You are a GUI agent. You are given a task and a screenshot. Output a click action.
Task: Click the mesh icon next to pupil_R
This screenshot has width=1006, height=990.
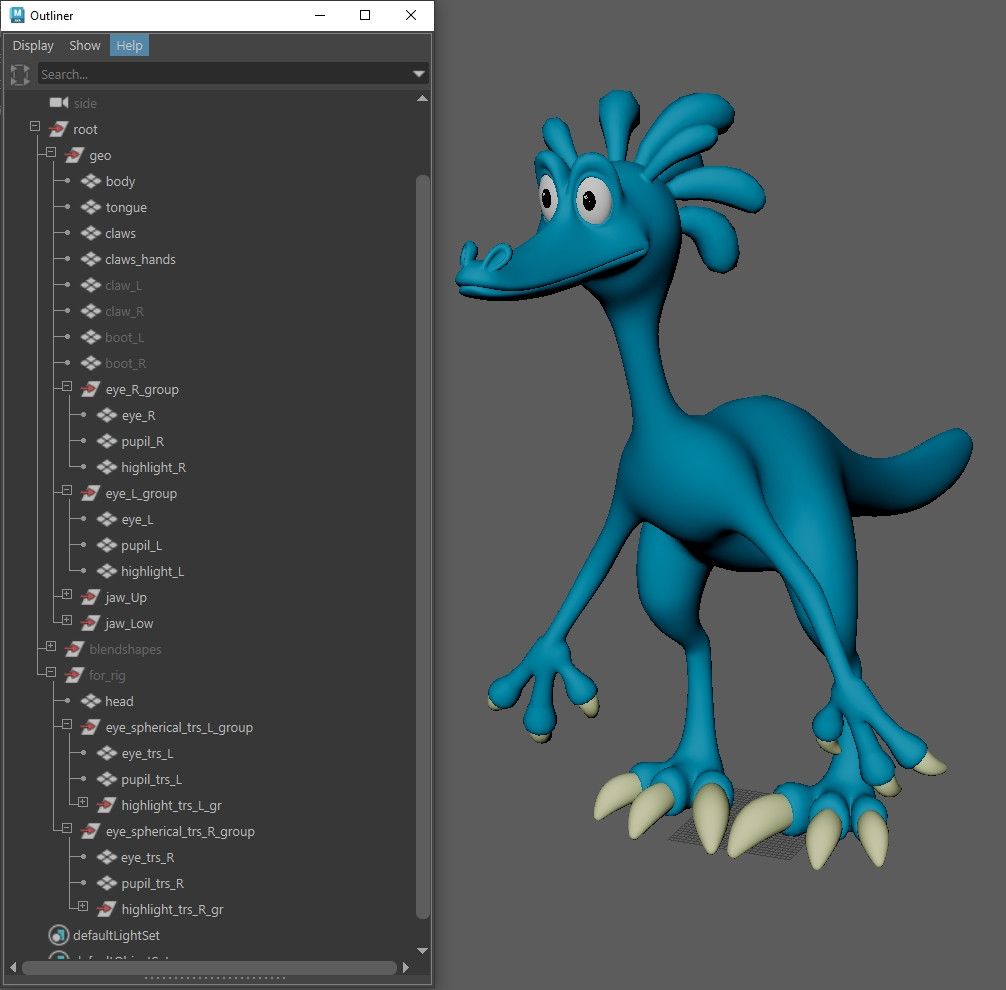[107, 441]
